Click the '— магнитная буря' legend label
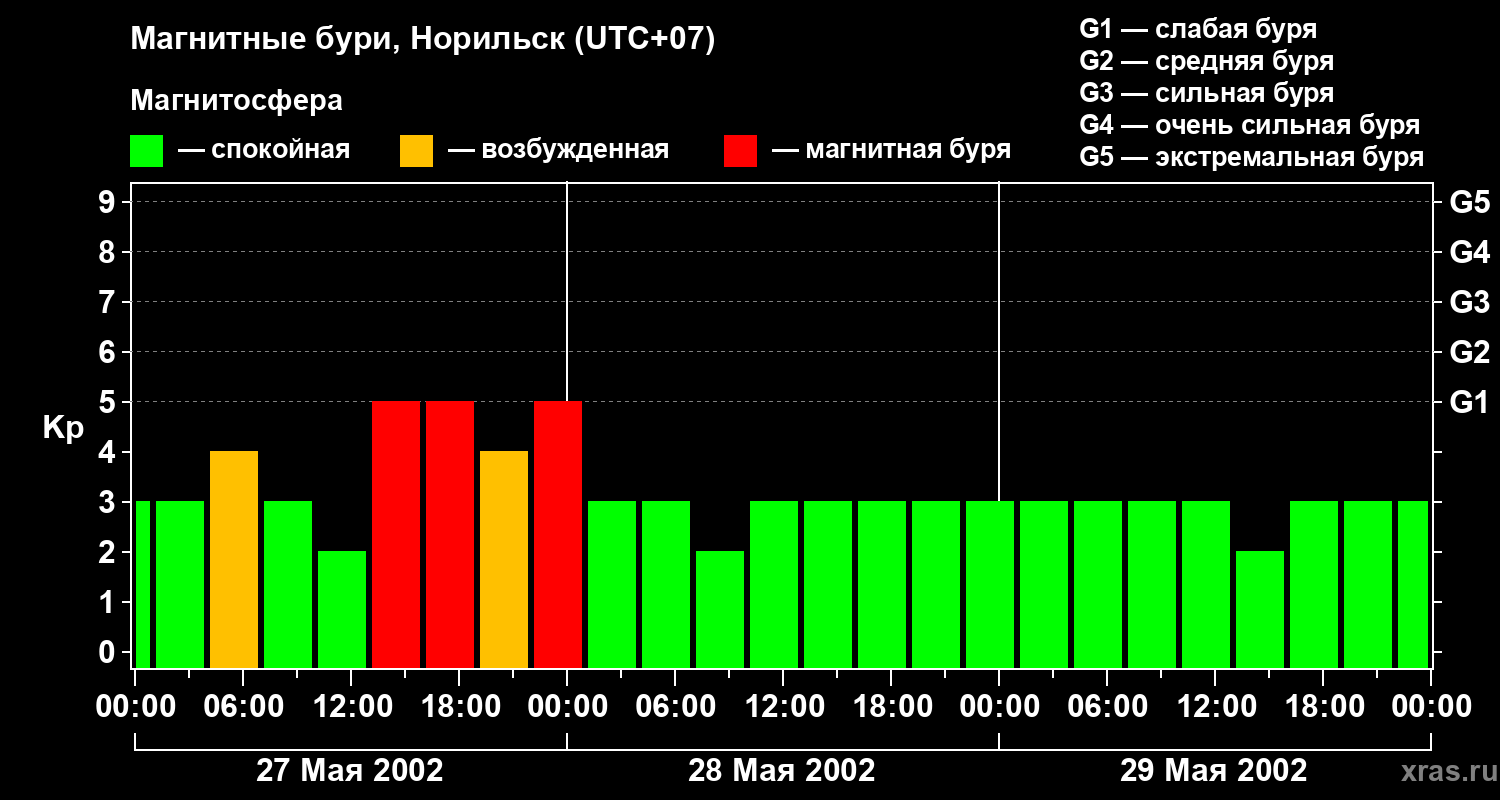Screen dimensions: 1500x800 [891, 150]
